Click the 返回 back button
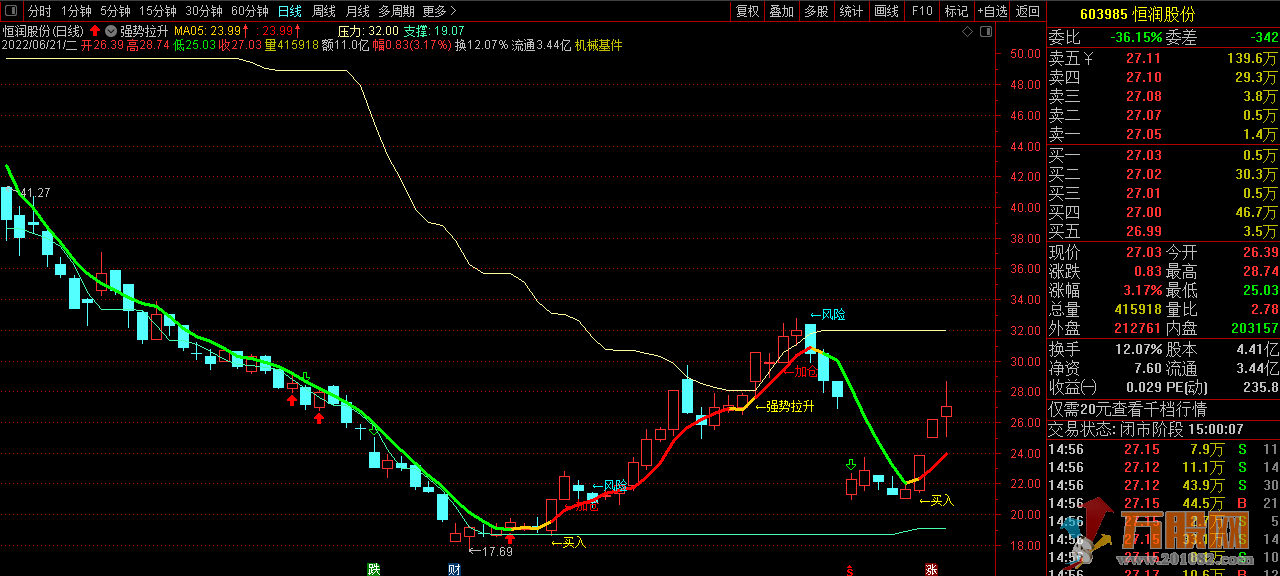Viewport: 1280px width, 576px height. click(x=1027, y=11)
